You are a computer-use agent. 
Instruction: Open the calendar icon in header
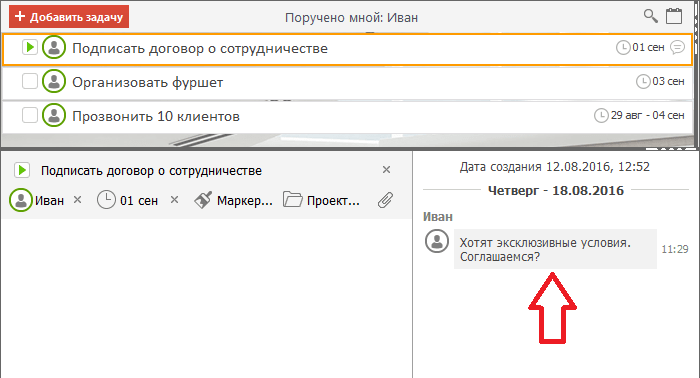[x=674, y=16]
